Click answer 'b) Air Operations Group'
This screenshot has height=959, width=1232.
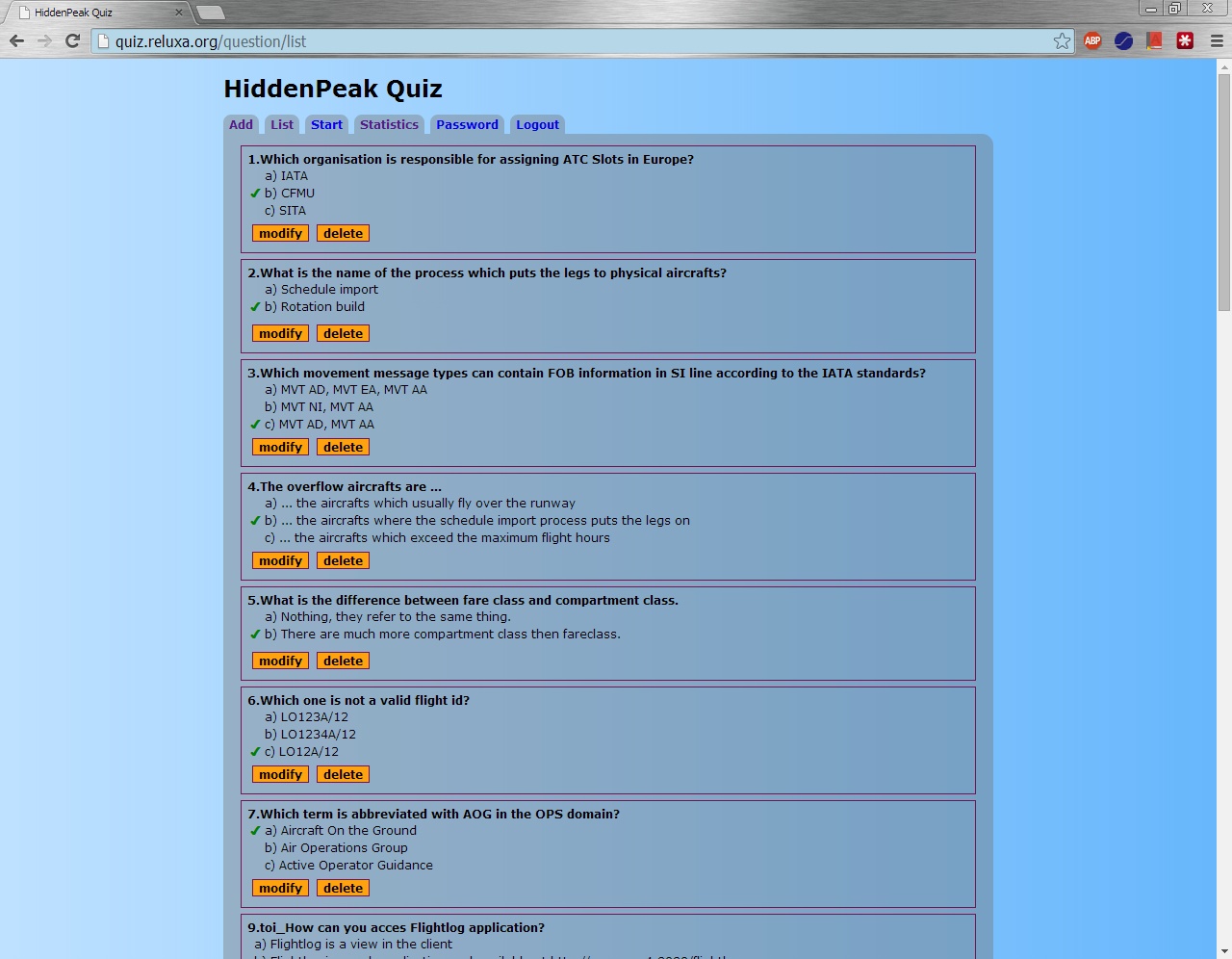click(x=336, y=848)
